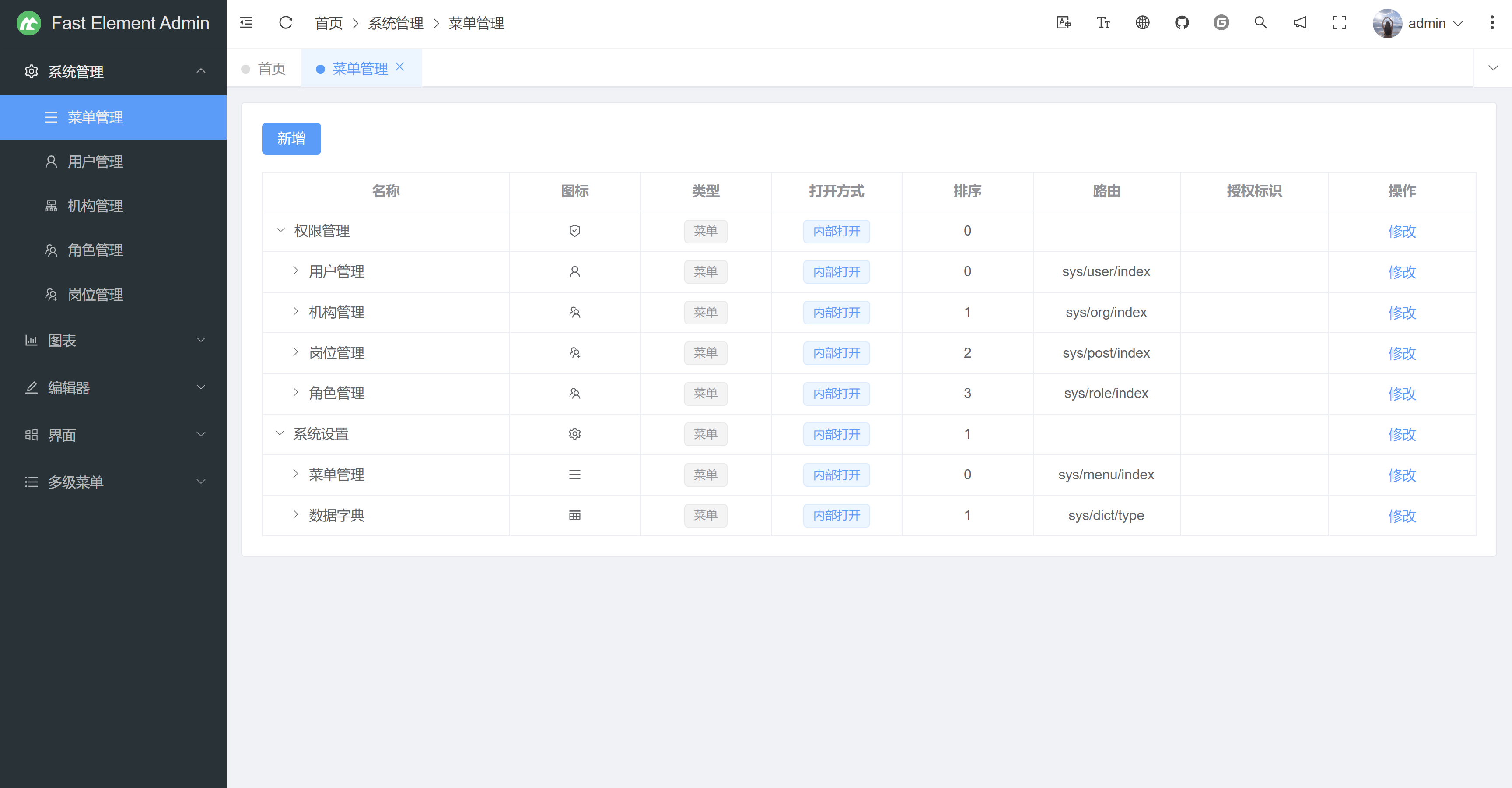Open the vertical three-dot settings menu
This screenshot has width=1512, height=788.
1492,23
